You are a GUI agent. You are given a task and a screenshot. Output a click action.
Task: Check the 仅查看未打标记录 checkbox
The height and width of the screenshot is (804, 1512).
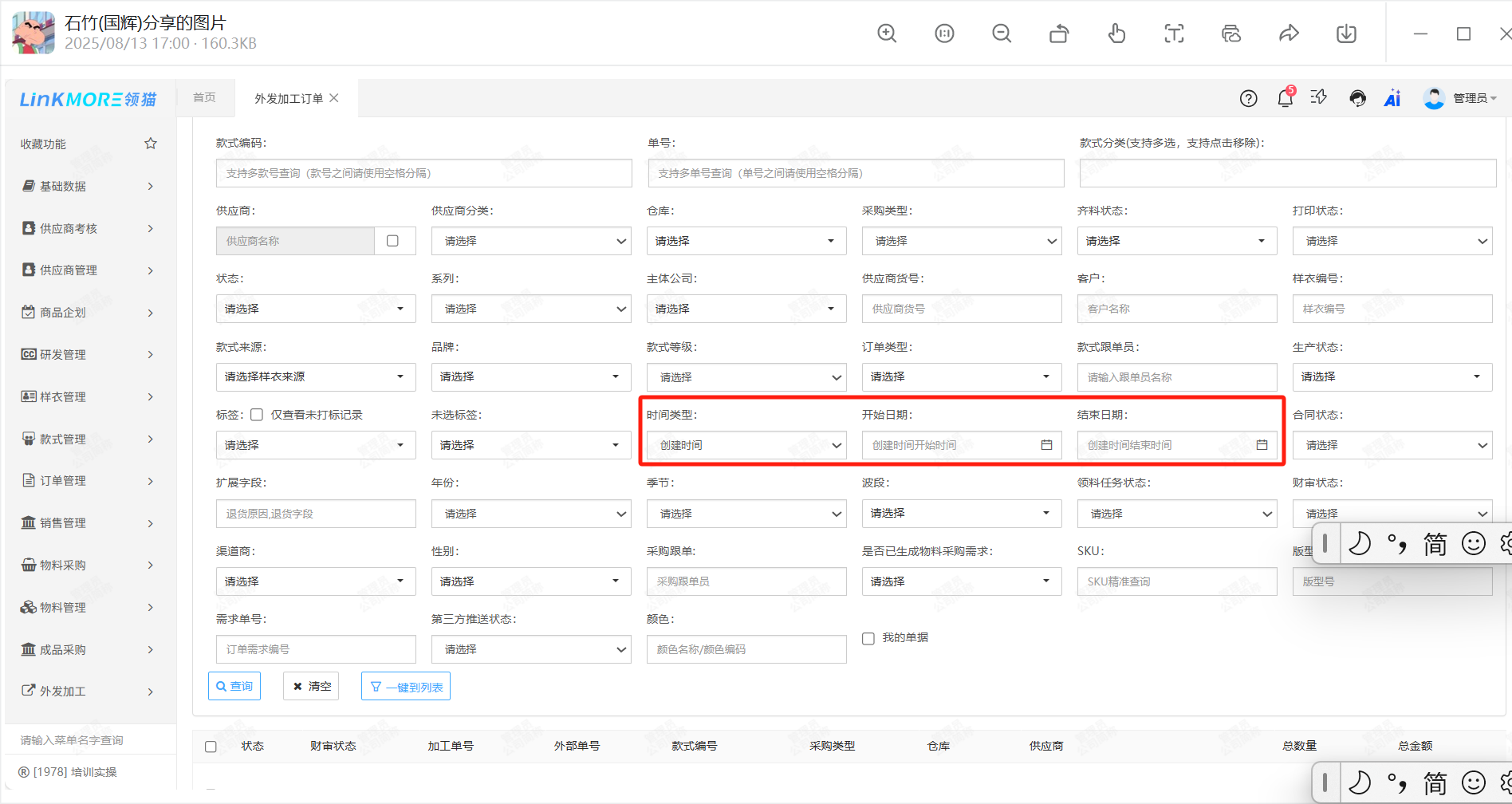(257, 415)
